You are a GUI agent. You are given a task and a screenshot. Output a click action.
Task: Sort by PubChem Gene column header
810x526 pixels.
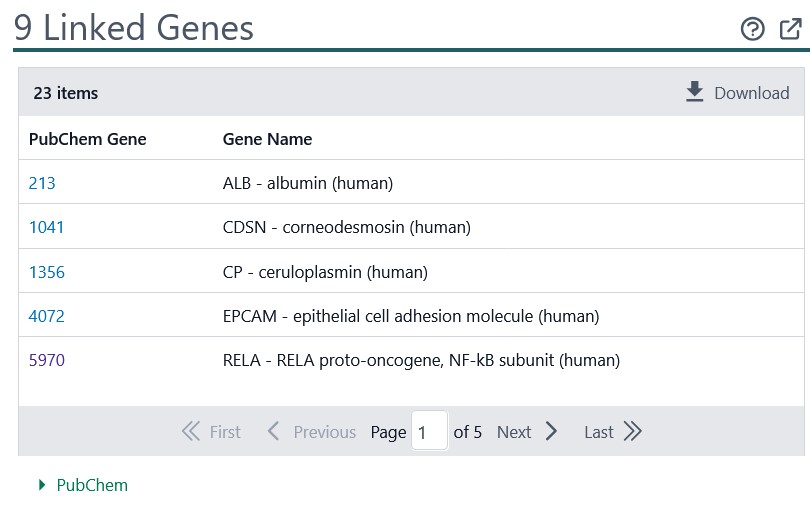point(87,139)
